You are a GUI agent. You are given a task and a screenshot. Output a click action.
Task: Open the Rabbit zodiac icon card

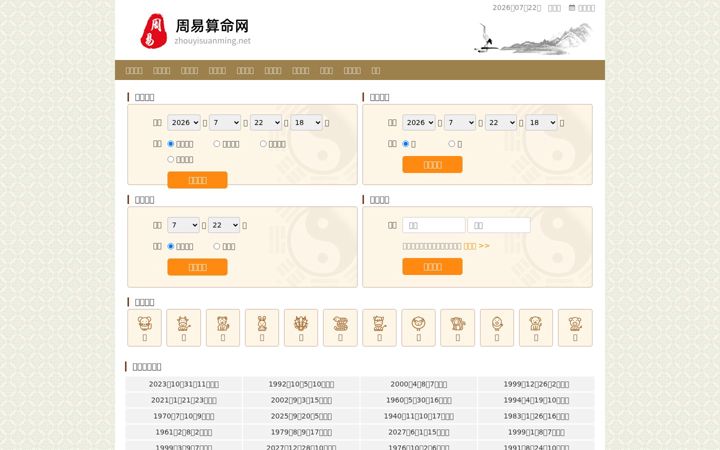tap(262, 328)
